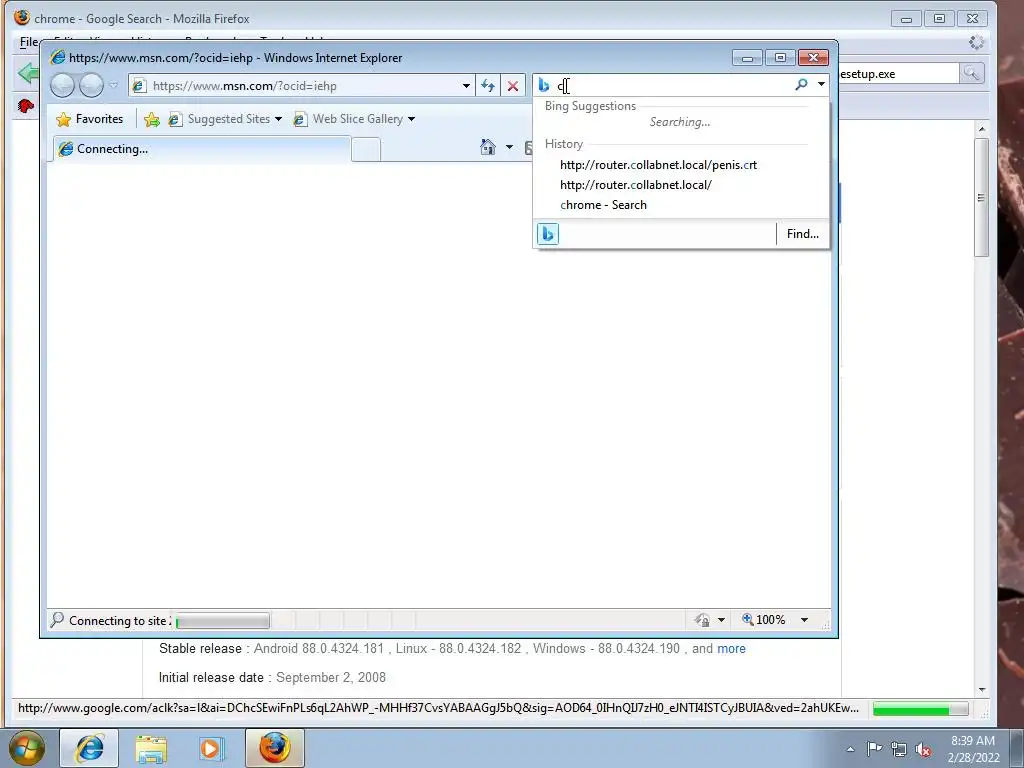Screen dimensions: 1024x768
Task: Open the Web Slice Gallery dropdown
Action: [354, 119]
